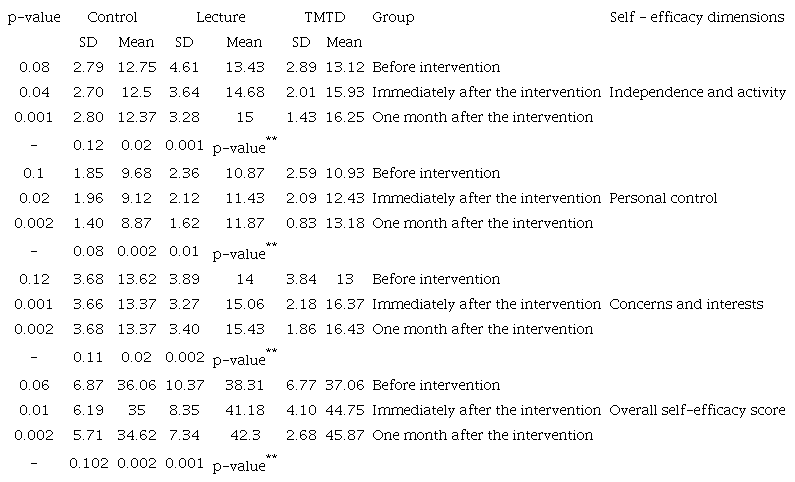This screenshot has height=482, width=795.
Task: Click the 'Control' column header
Action: [x=112, y=17]
